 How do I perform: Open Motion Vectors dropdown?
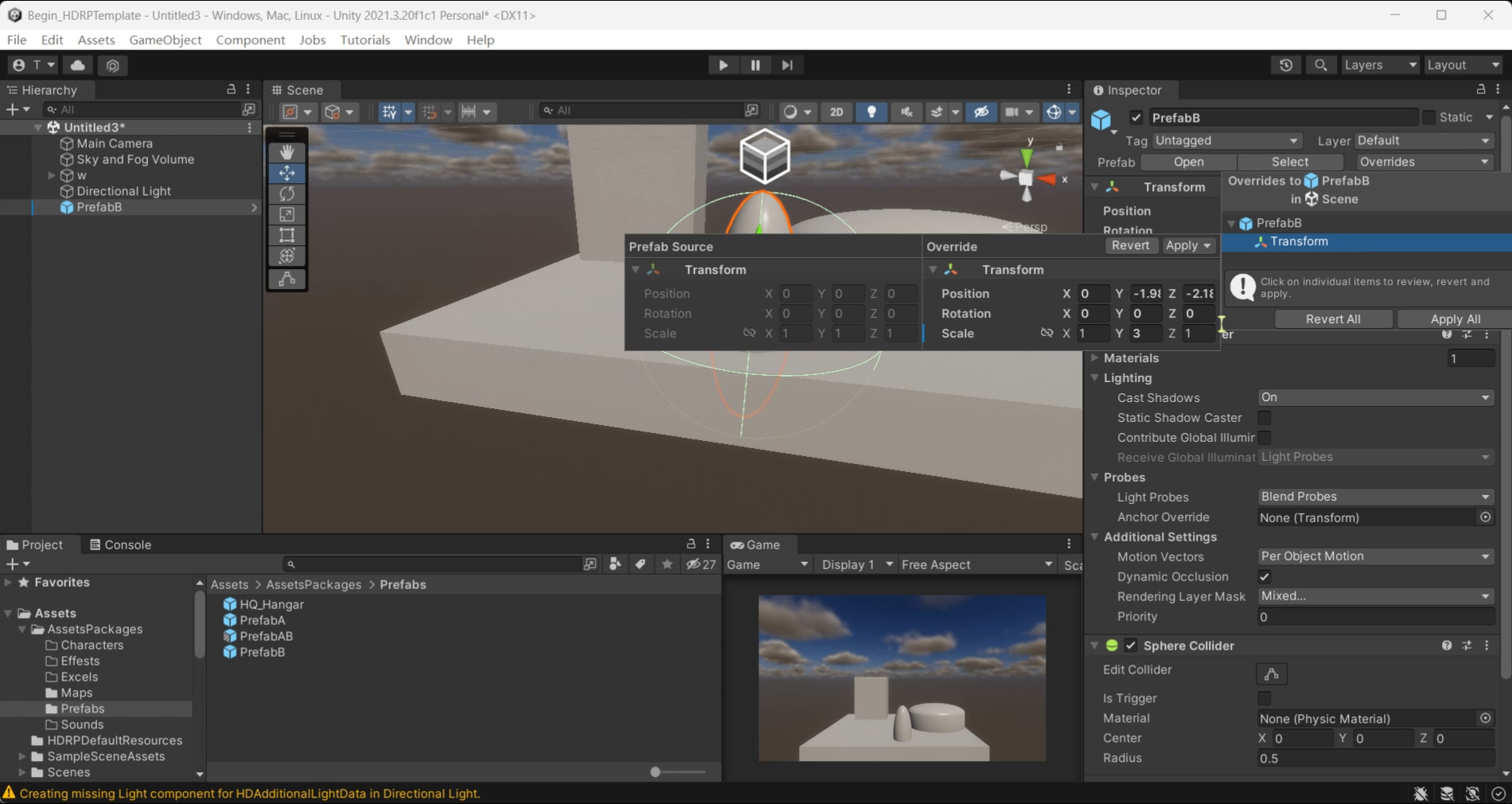[1375, 556]
